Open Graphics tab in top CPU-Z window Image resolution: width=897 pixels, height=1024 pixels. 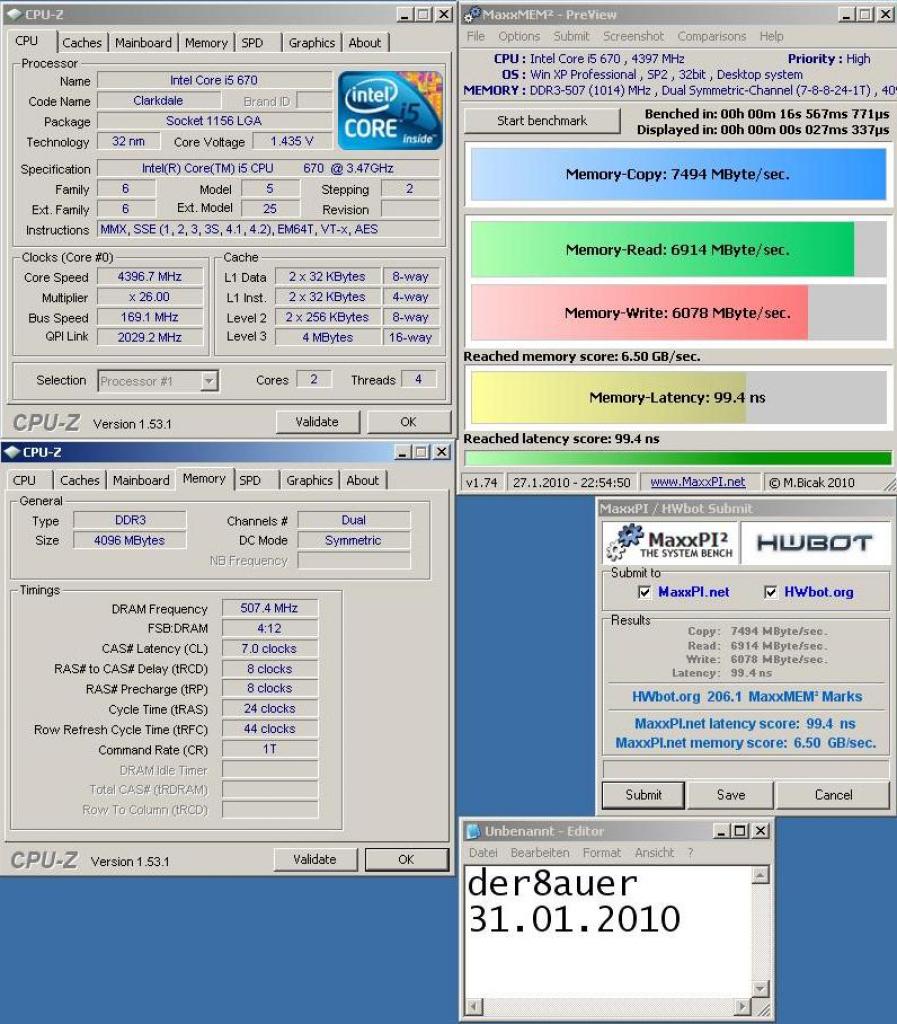pos(311,43)
